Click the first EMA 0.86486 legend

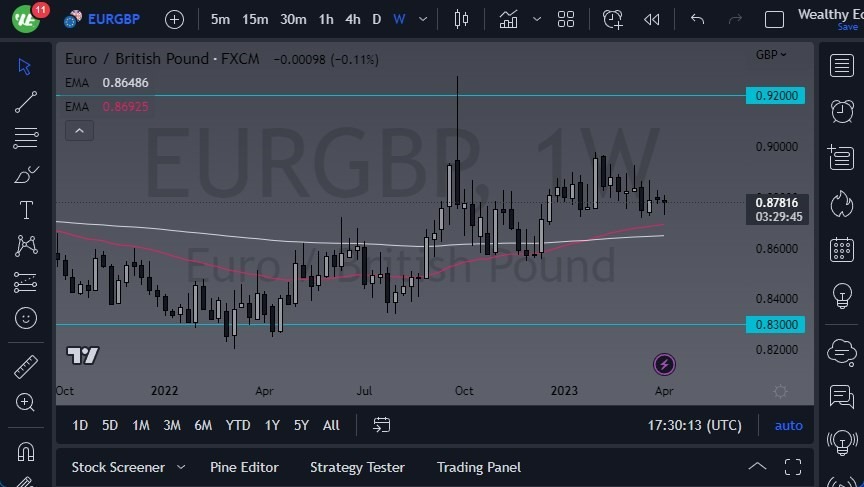[107, 83]
